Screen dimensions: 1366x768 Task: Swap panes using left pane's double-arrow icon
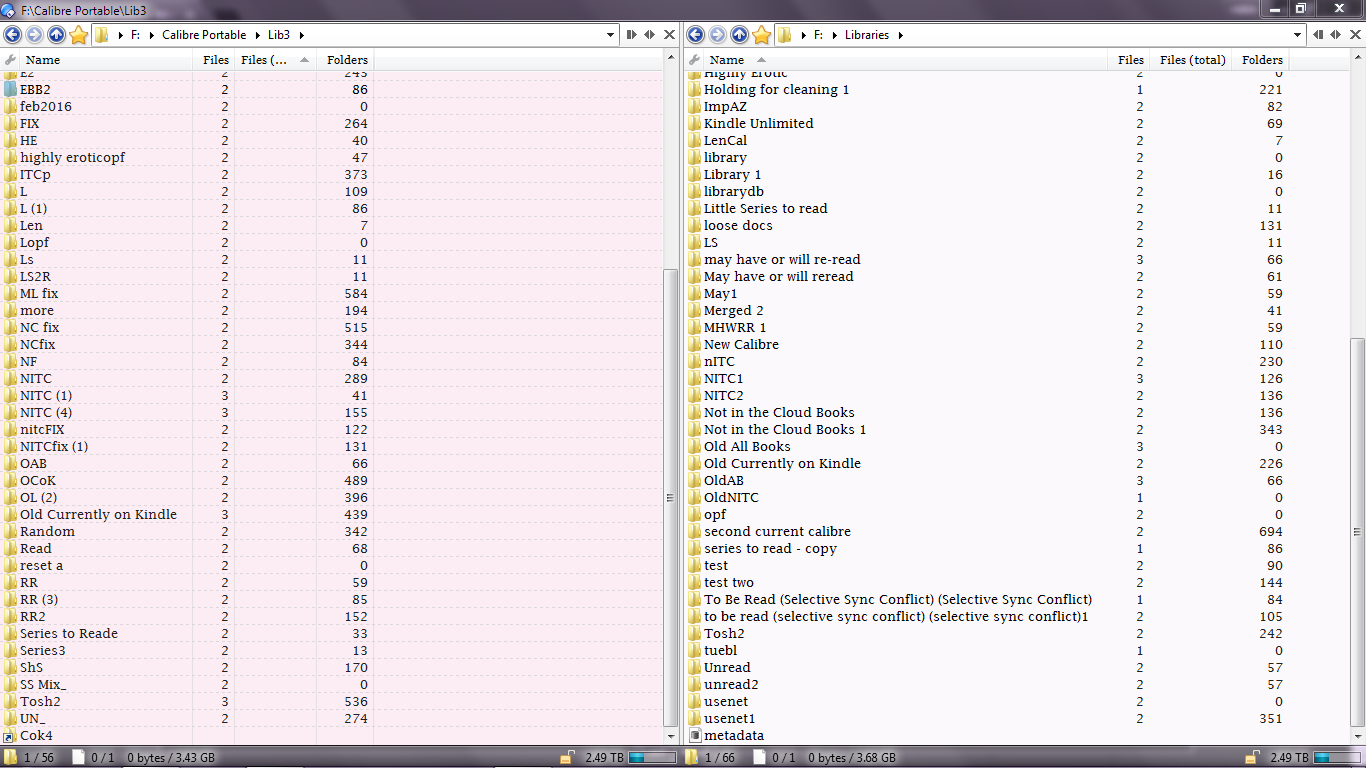(x=650, y=35)
